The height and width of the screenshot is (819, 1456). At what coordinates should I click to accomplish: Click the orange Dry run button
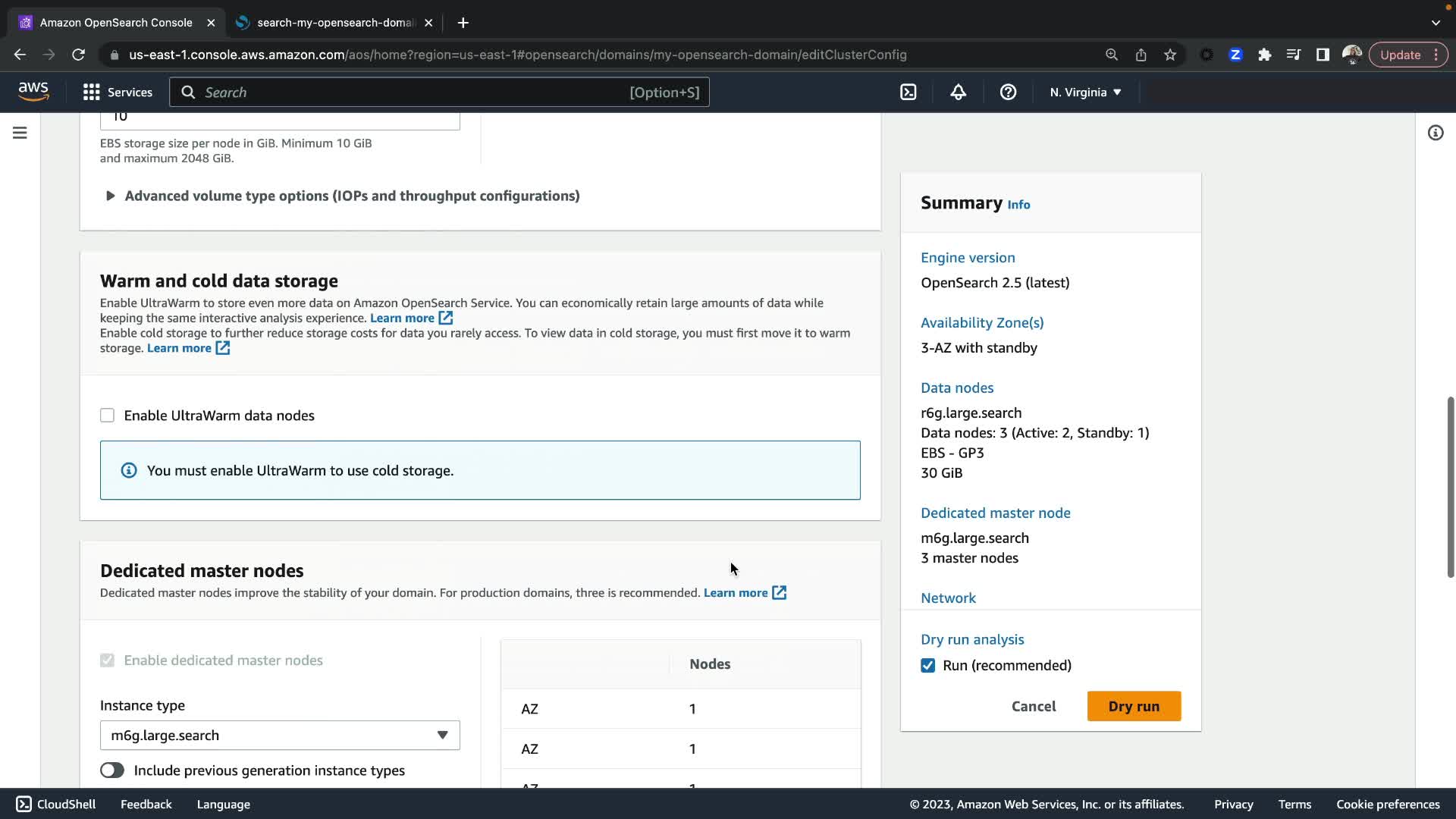pyautogui.click(x=1134, y=707)
